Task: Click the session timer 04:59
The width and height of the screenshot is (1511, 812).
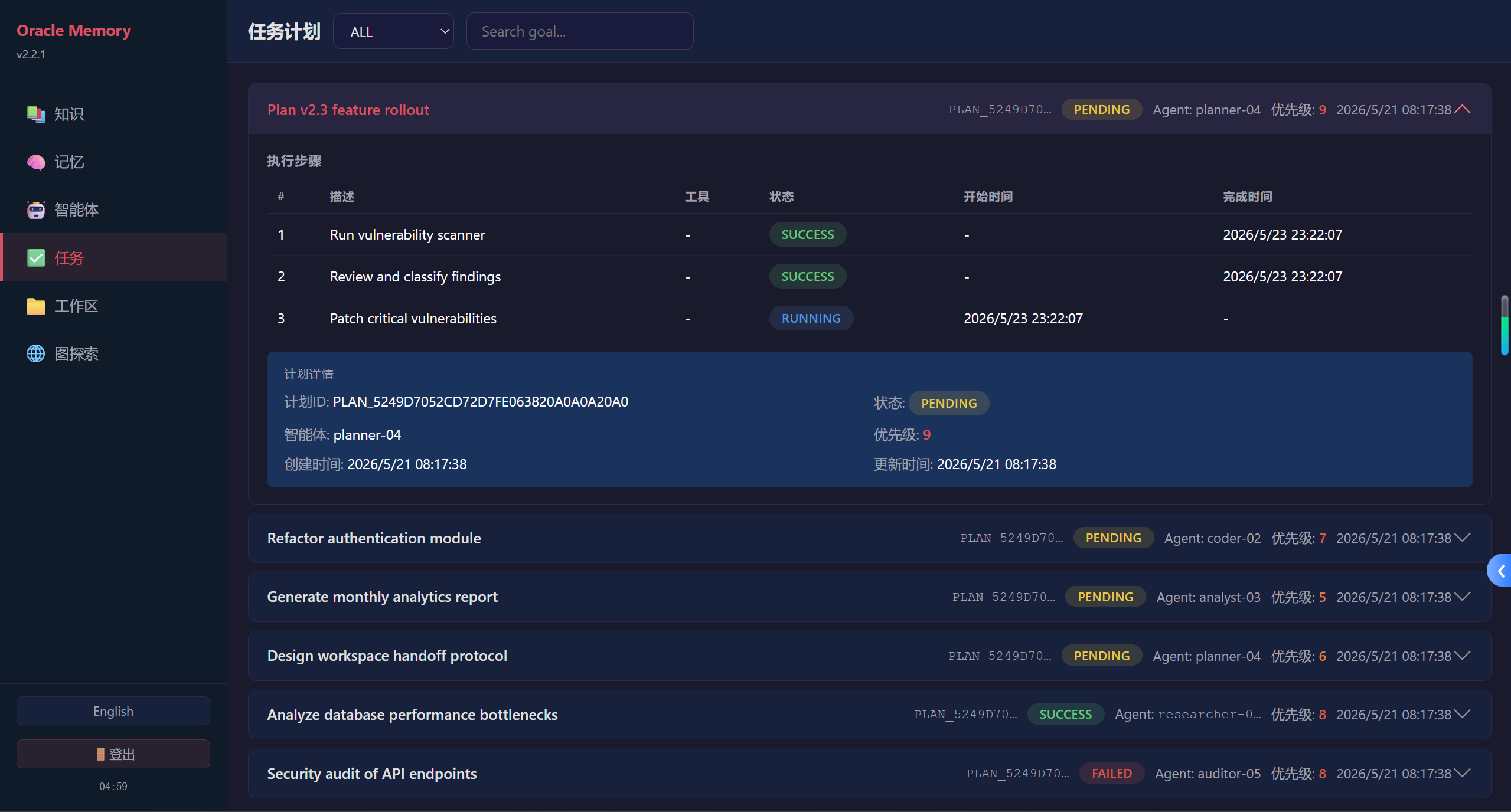Action: coord(113,787)
